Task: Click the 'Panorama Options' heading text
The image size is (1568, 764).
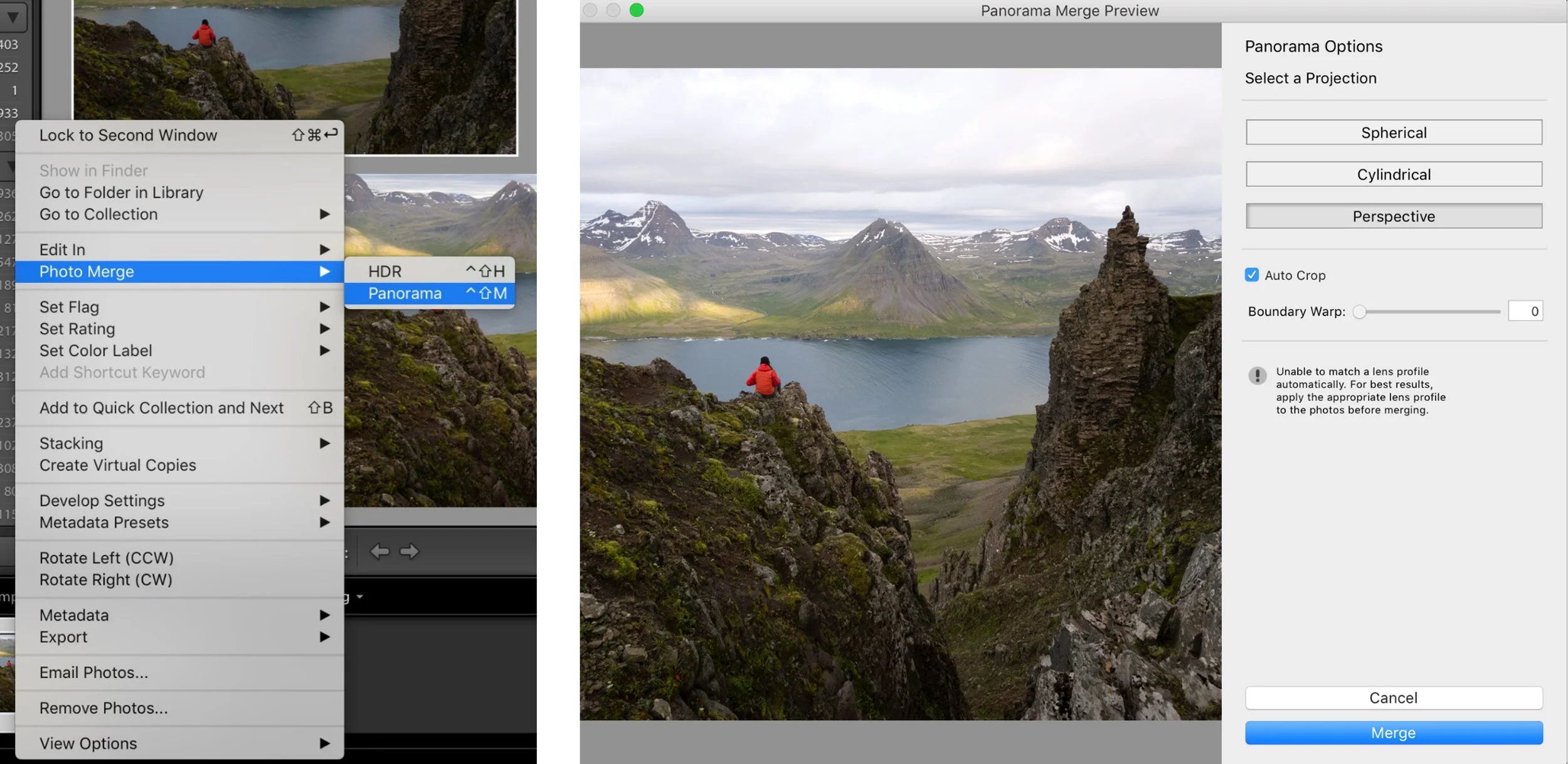Action: click(1313, 46)
